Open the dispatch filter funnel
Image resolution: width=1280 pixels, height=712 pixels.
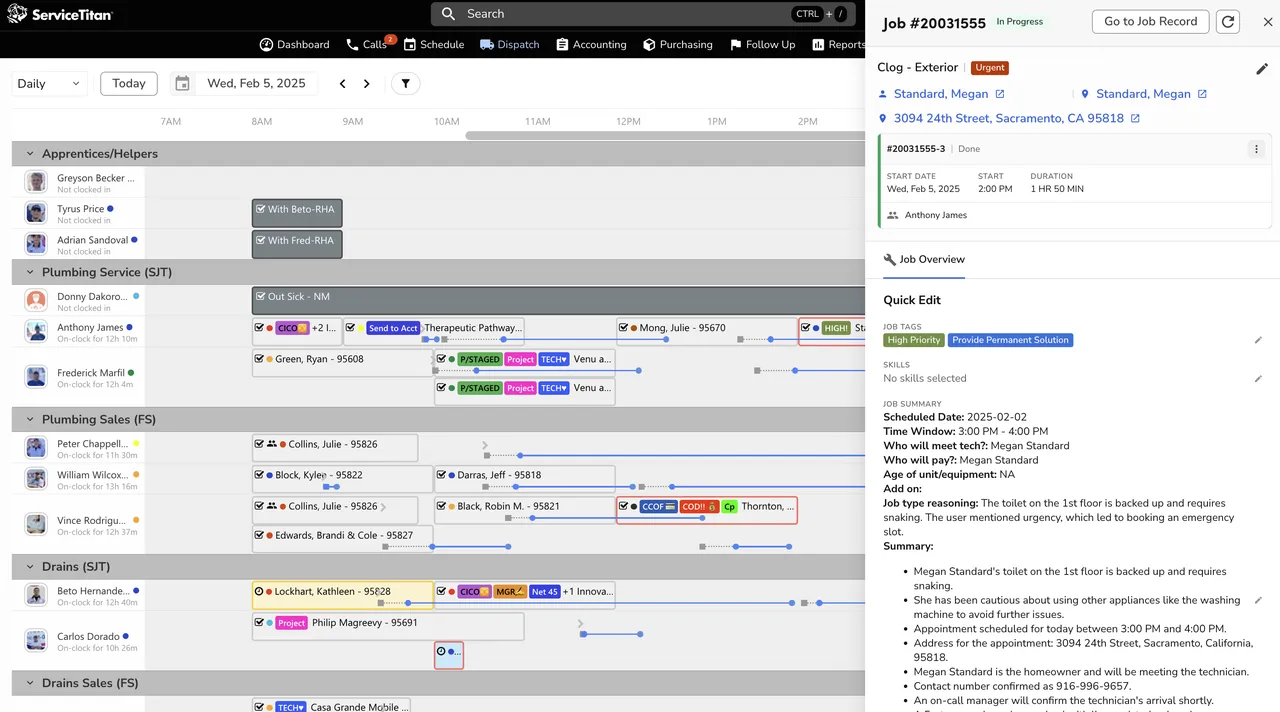(405, 84)
